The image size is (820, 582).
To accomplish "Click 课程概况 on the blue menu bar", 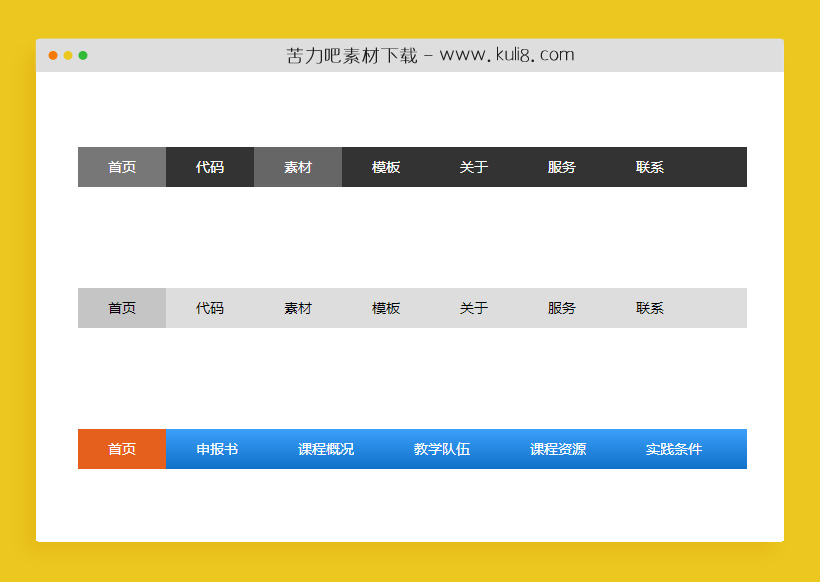I will [x=324, y=449].
